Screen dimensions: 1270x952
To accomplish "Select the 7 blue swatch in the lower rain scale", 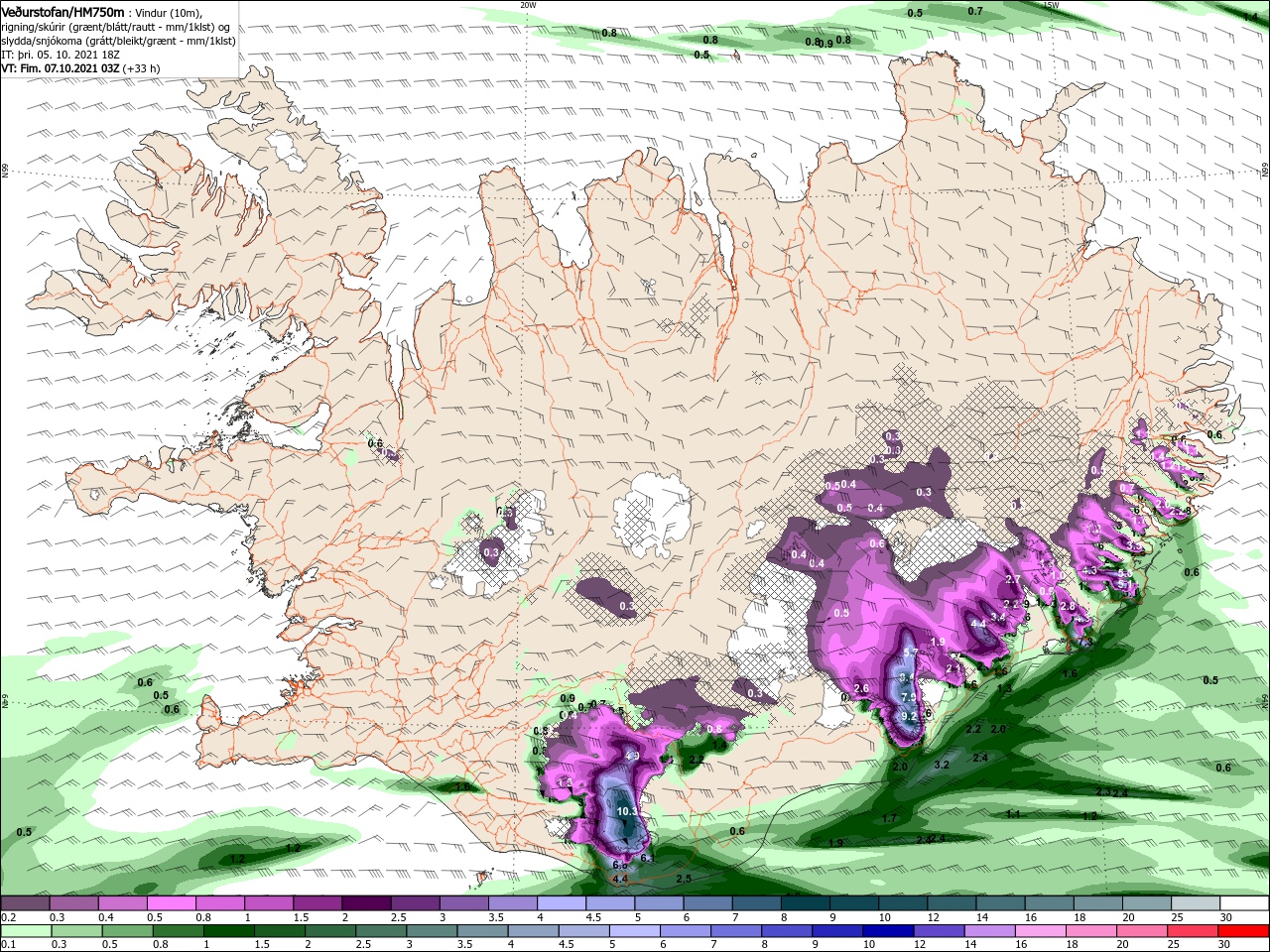I will pos(737,931).
